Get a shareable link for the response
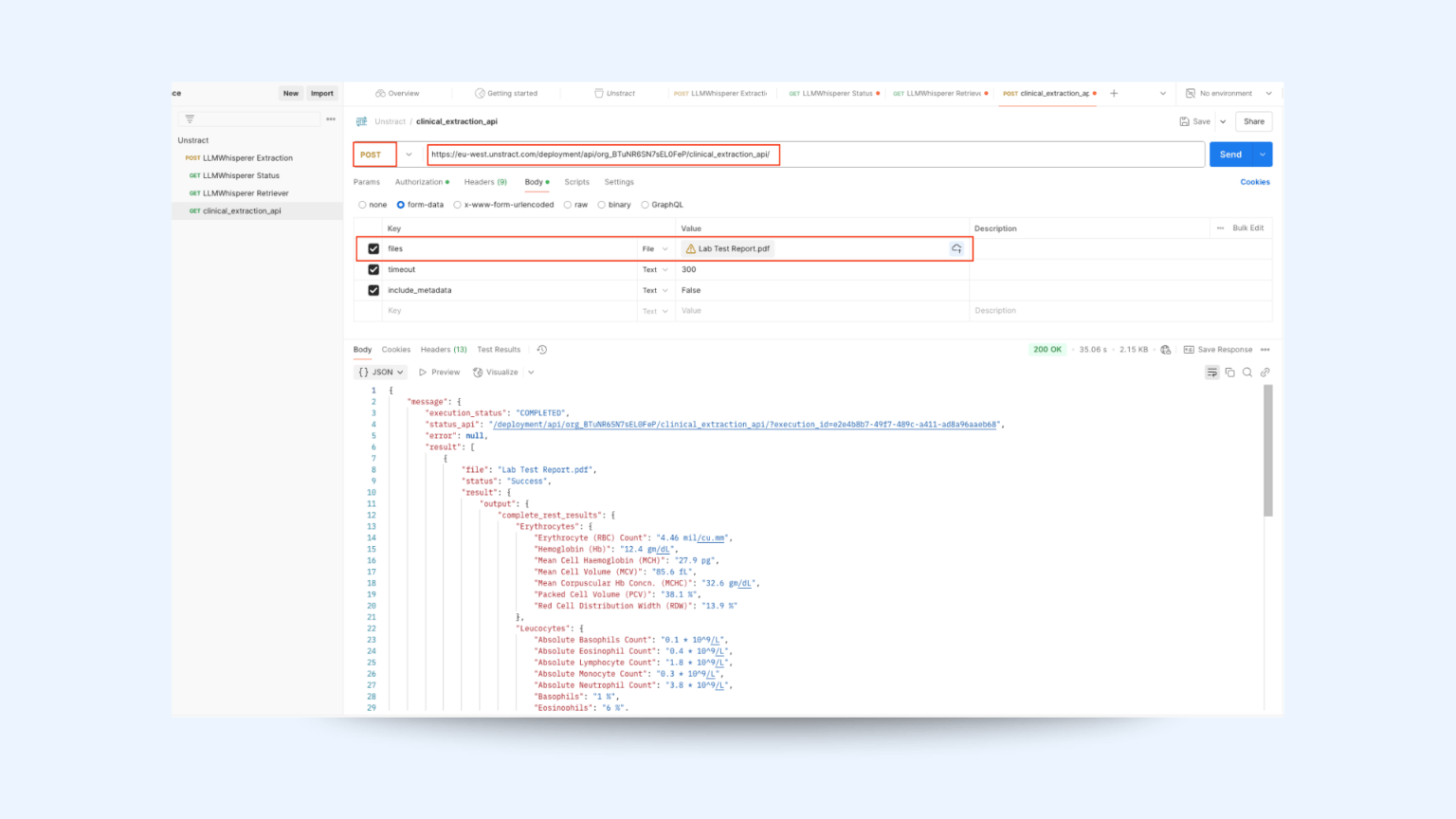Viewport: 1456px width, 819px height. [1265, 372]
